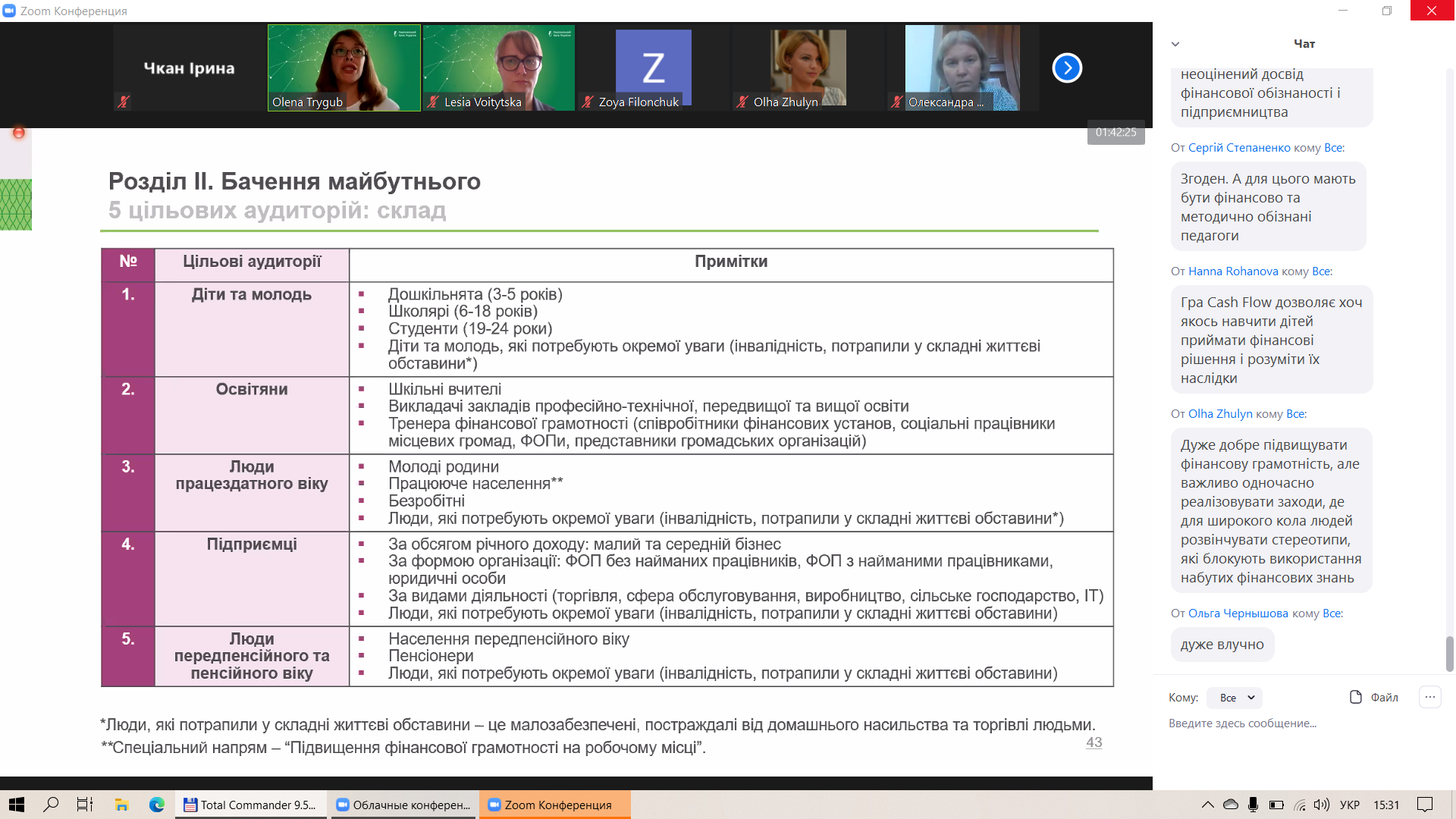Click muted mic icon next to Zoya Filonchuk
Screen dimensions: 1456x819
click(x=588, y=102)
